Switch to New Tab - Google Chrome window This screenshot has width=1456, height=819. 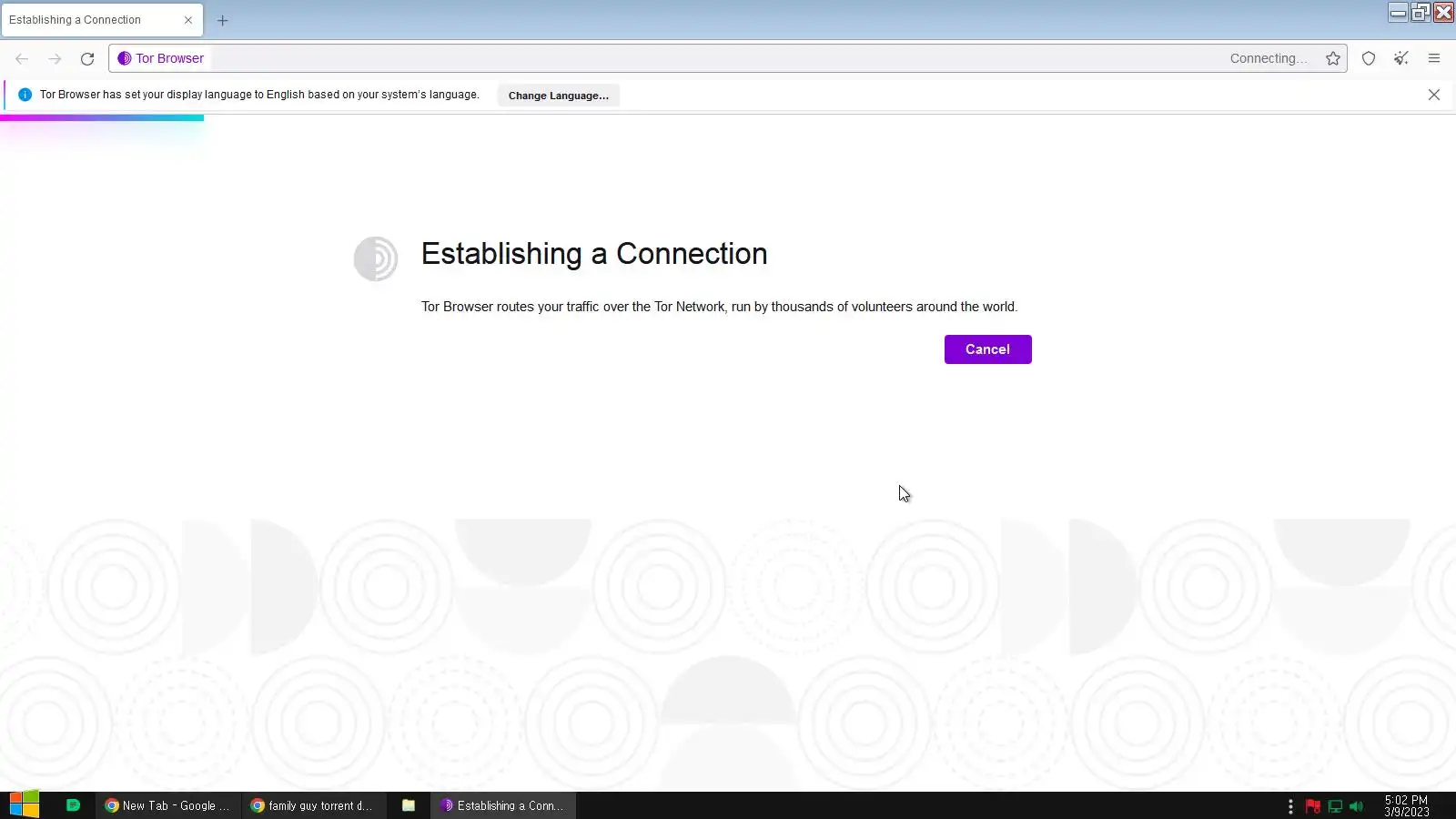click(168, 805)
